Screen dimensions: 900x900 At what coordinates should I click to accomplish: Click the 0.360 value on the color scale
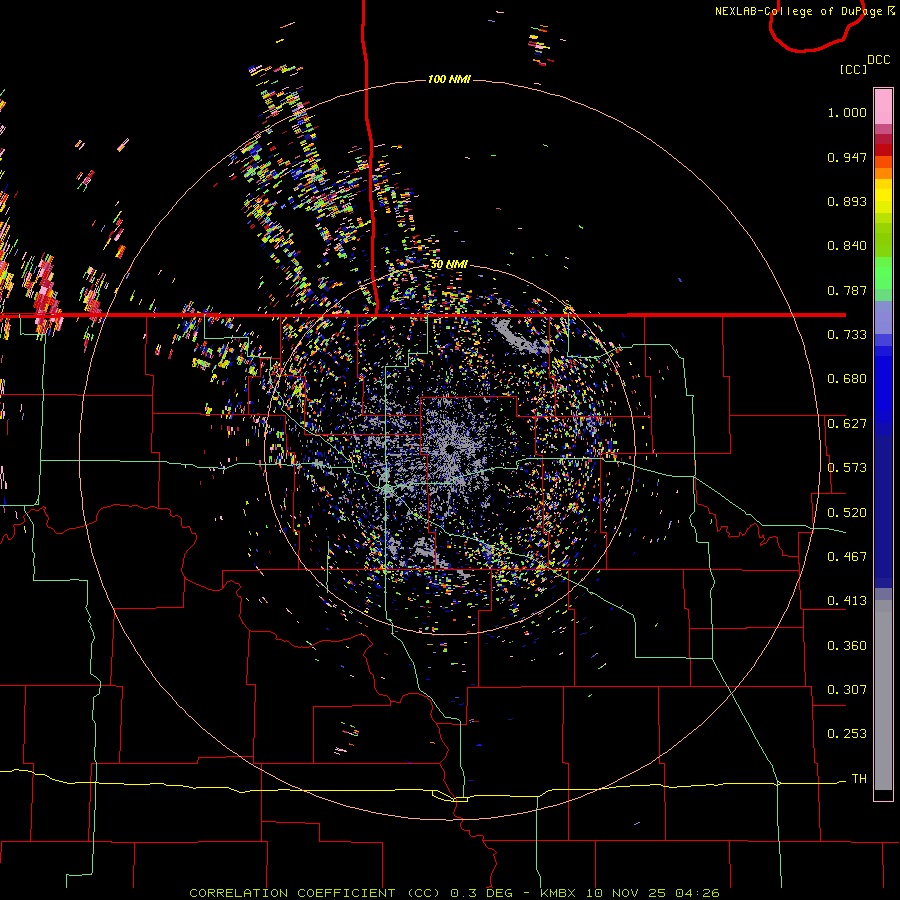(847, 646)
